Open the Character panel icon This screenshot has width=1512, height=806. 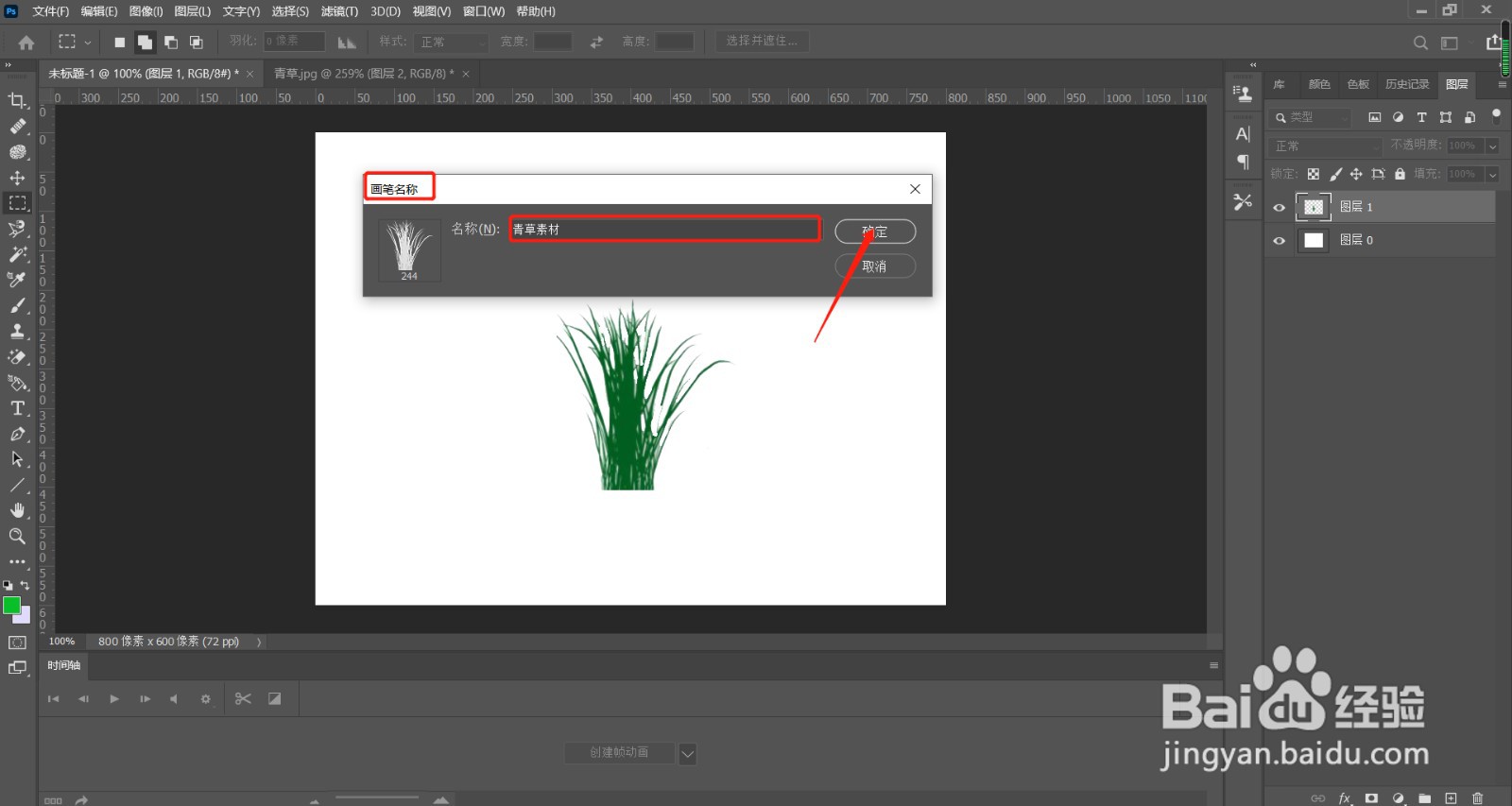[x=1243, y=134]
